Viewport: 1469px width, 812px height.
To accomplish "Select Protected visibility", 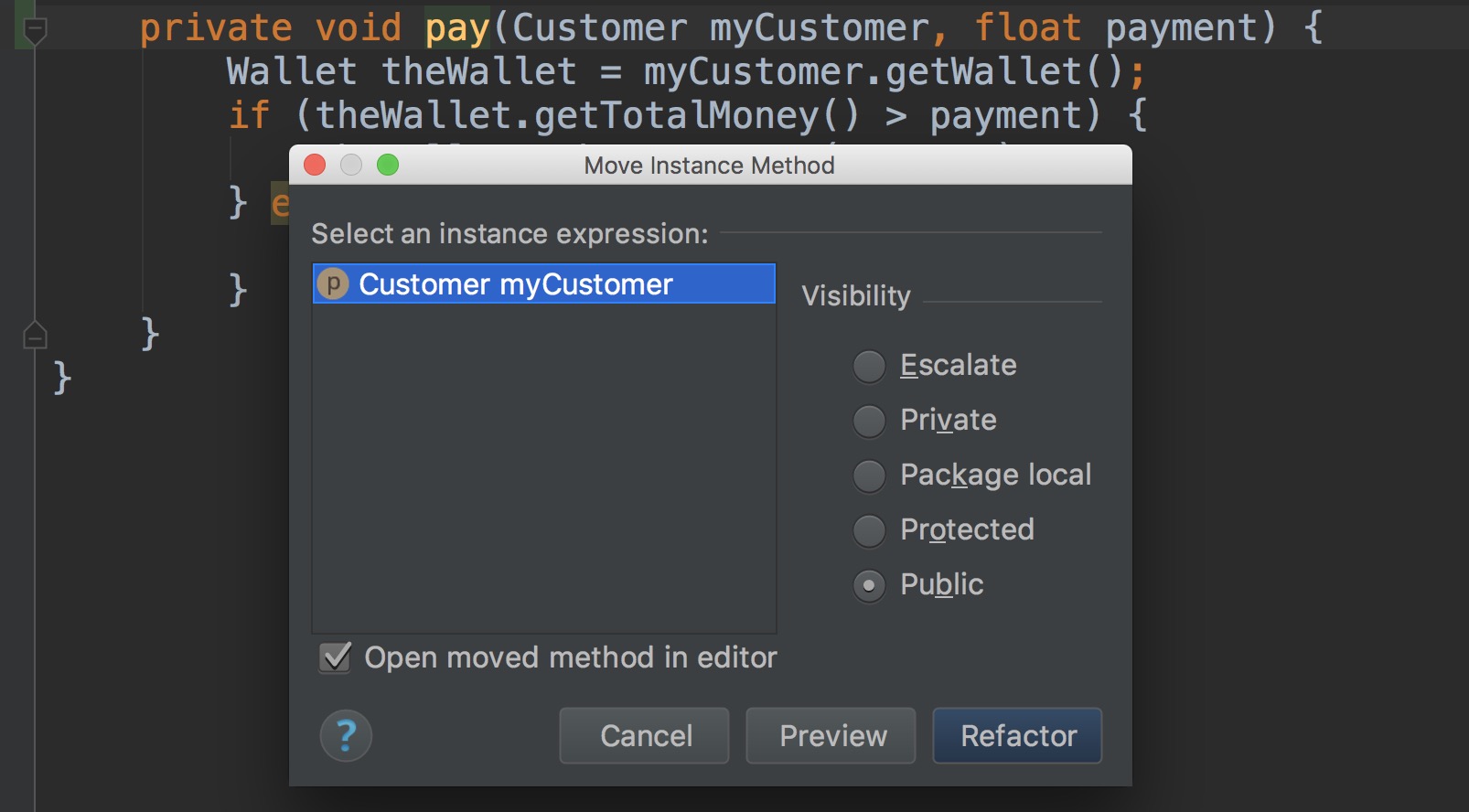I will pyautogui.click(x=869, y=530).
